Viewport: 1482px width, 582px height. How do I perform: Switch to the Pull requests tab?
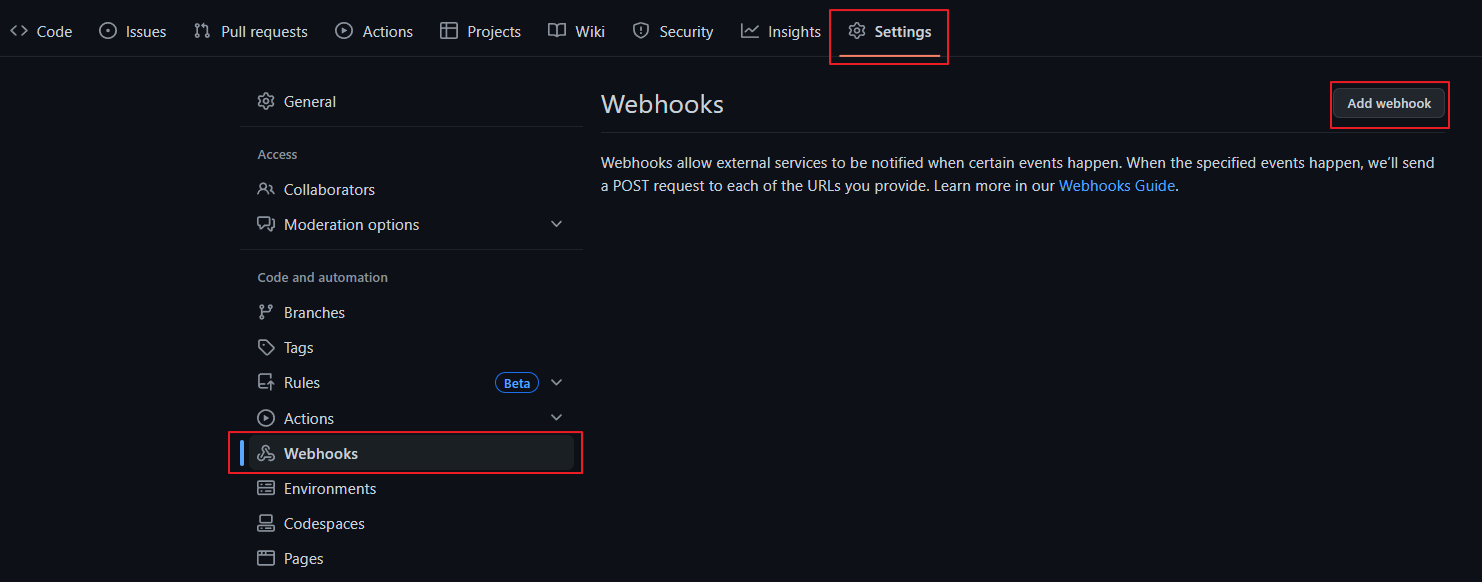[251, 31]
